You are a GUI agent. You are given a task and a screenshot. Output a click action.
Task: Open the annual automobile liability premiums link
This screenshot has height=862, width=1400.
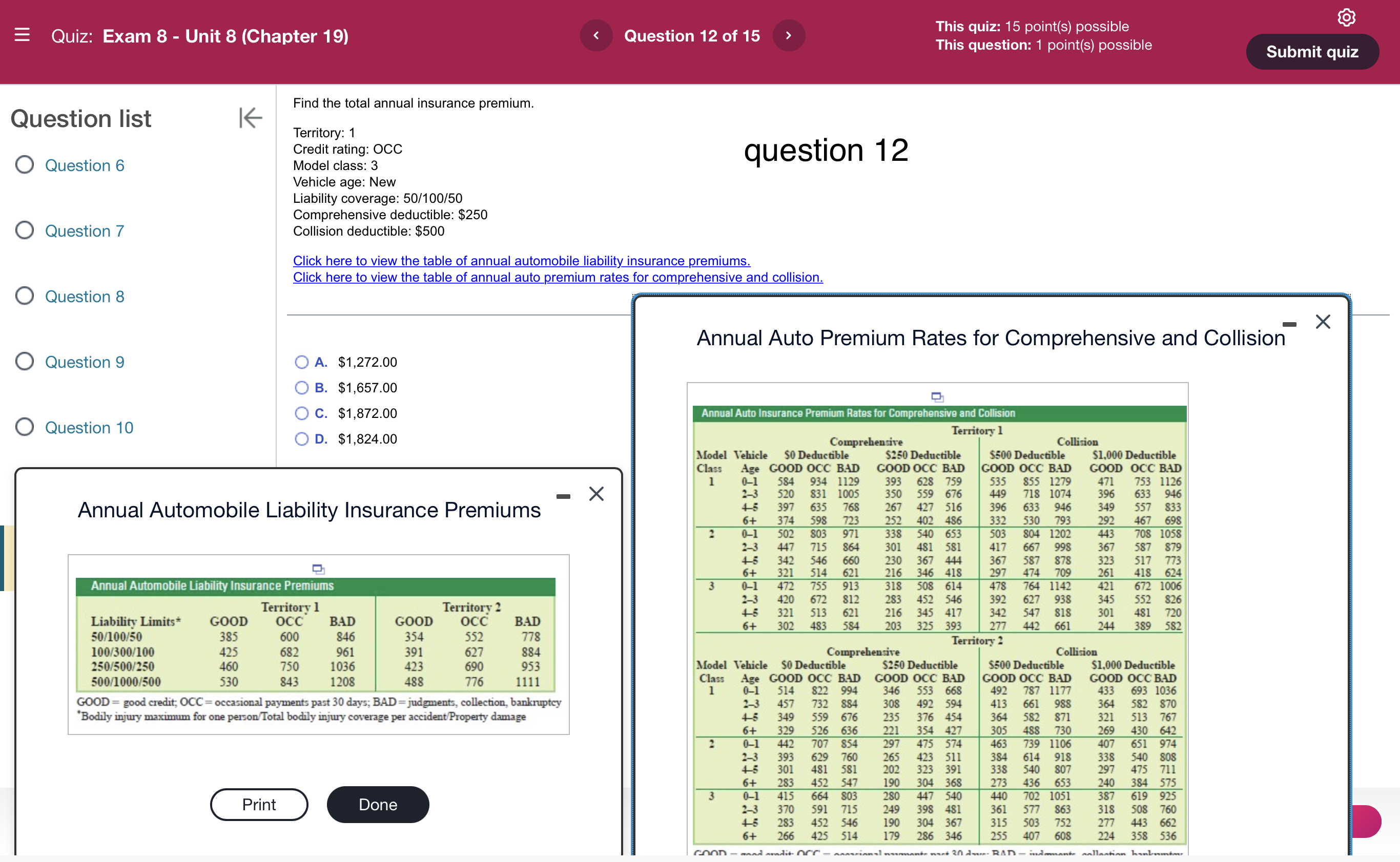[x=521, y=261]
